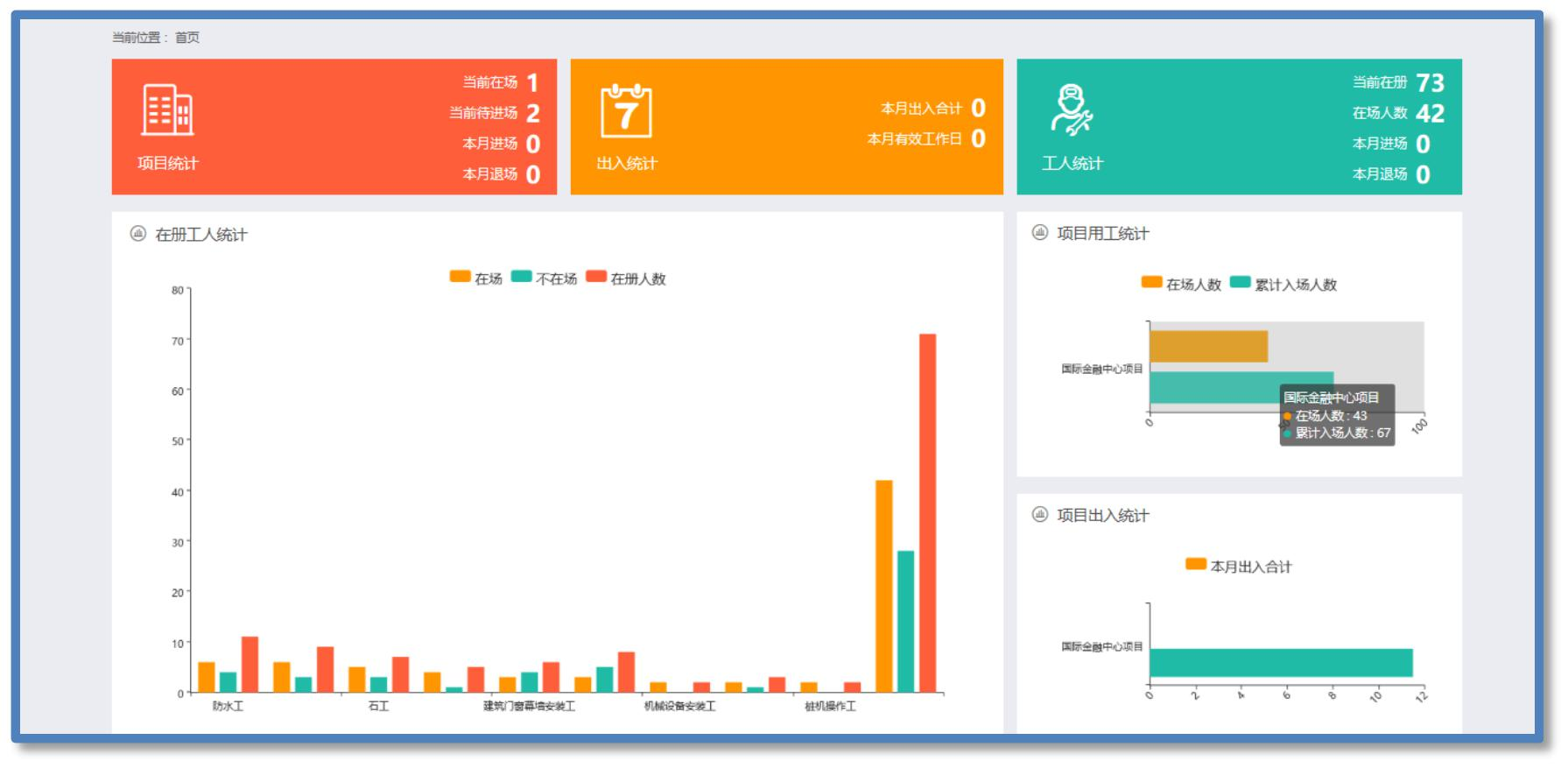Open the 项目统计 card label
The width and height of the screenshot is (1568, 768).
[168, 164]
